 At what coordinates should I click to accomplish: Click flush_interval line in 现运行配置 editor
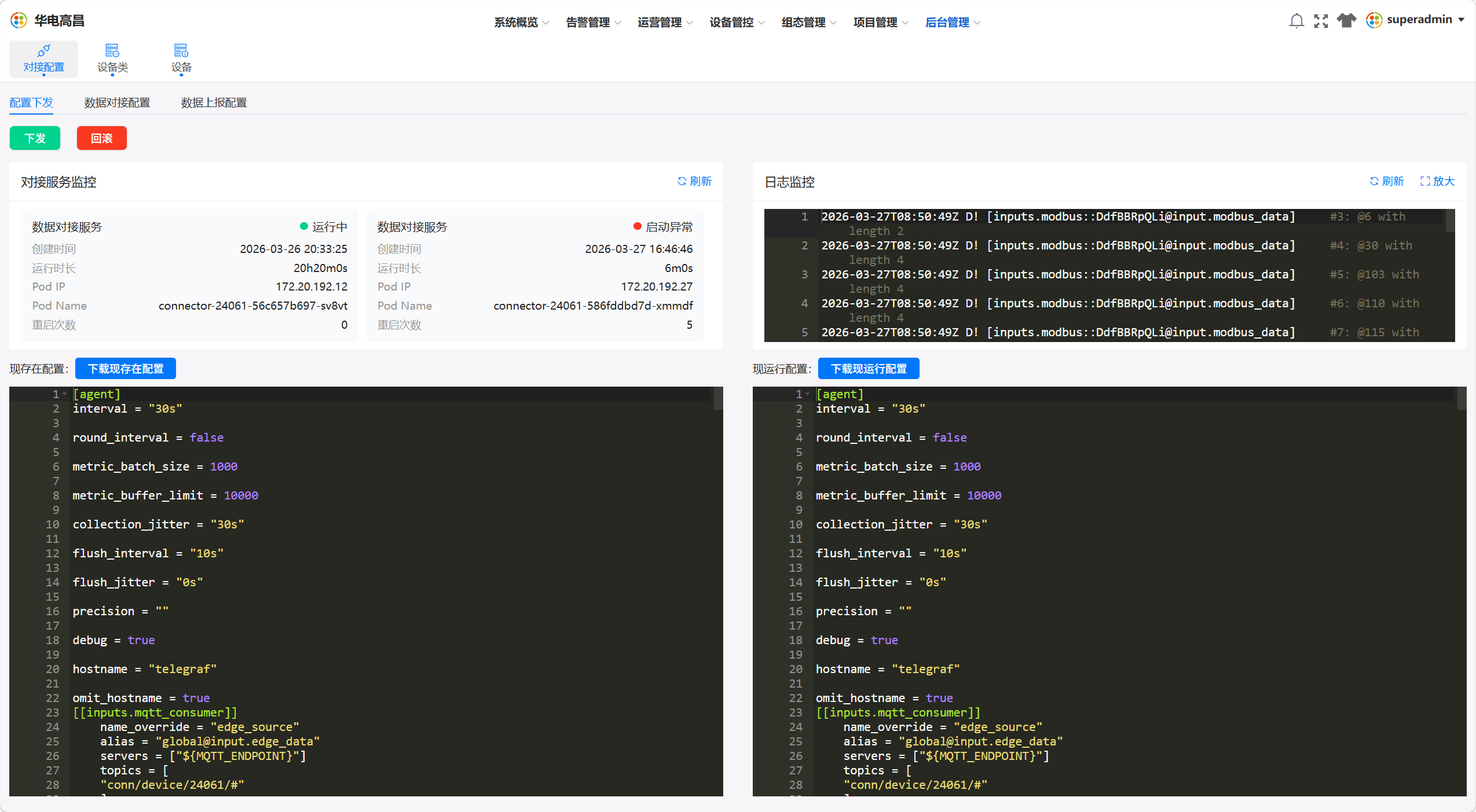click(x=891, y=553)
